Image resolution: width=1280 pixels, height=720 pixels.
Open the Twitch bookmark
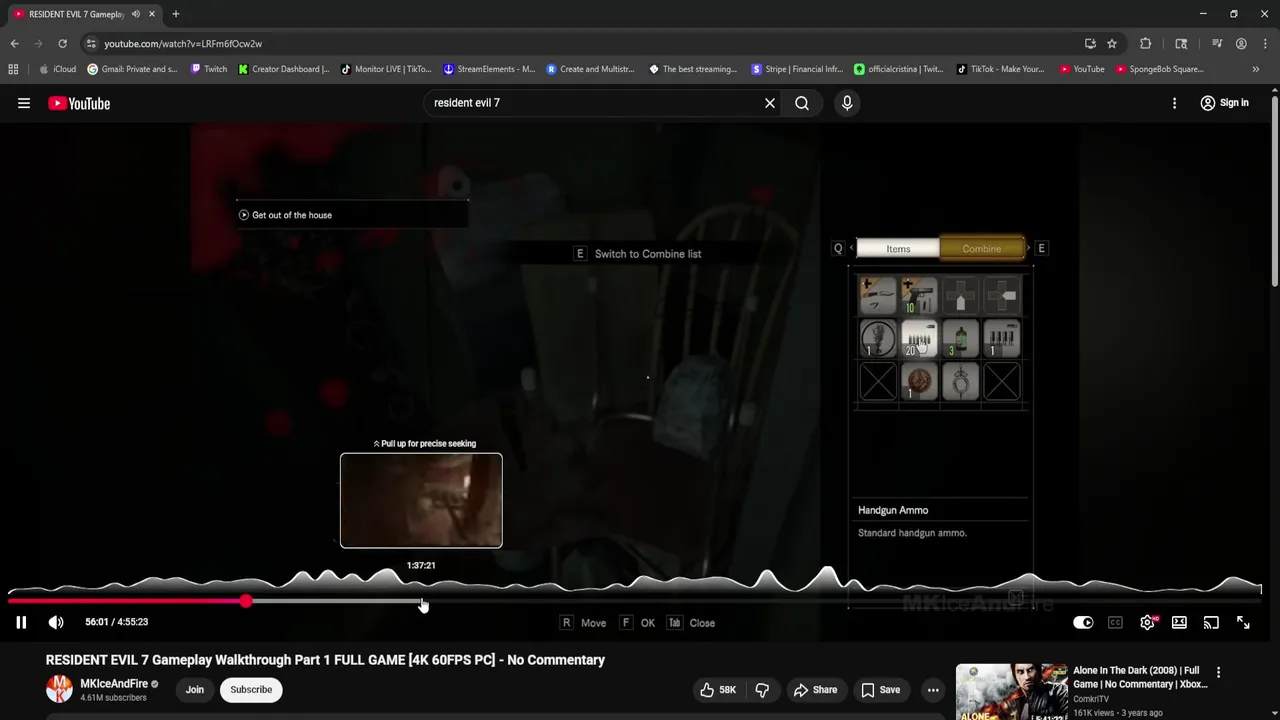(208, 69)
